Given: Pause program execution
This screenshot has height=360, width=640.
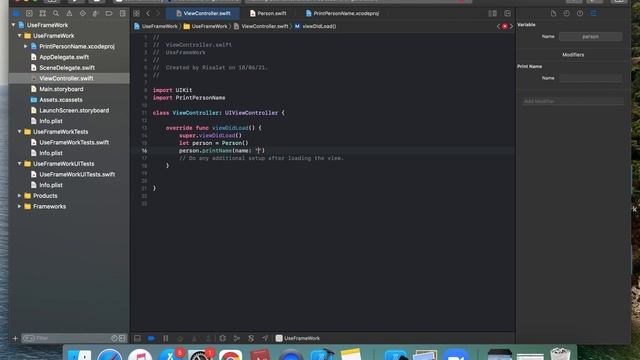Looking at the screenshot, I should [x=165, y=338].
